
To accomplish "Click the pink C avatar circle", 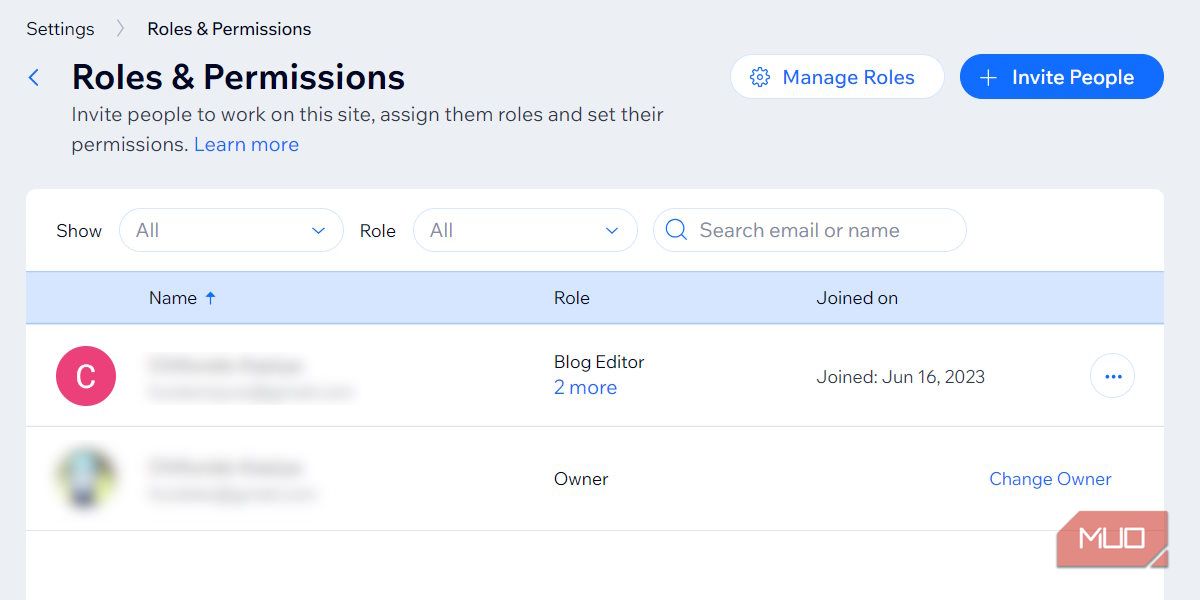I will 85,376.
